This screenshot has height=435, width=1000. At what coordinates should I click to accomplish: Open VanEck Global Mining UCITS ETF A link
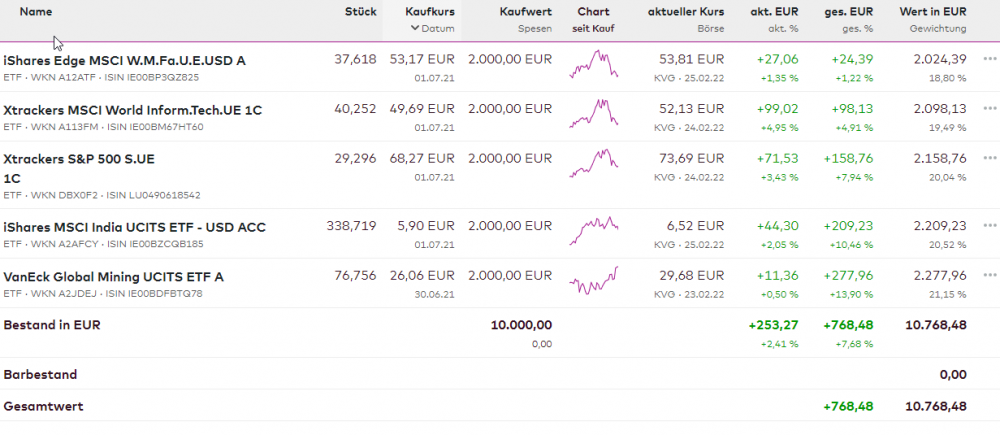coord(114,277)
